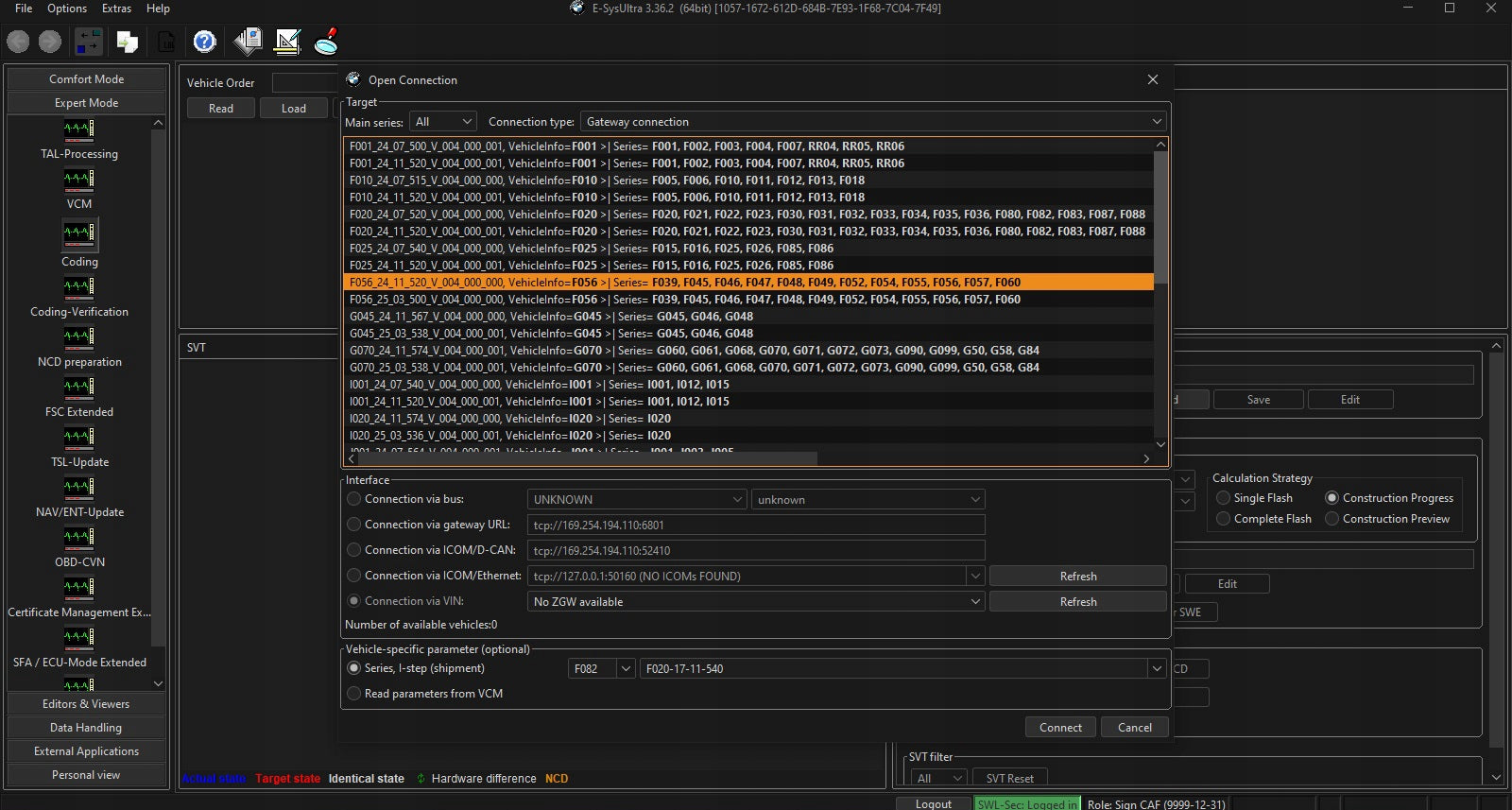Click the connect/disconnect arrows toolbar icon
This screenshot has width=1512, height=810.
tap(89, 42)
